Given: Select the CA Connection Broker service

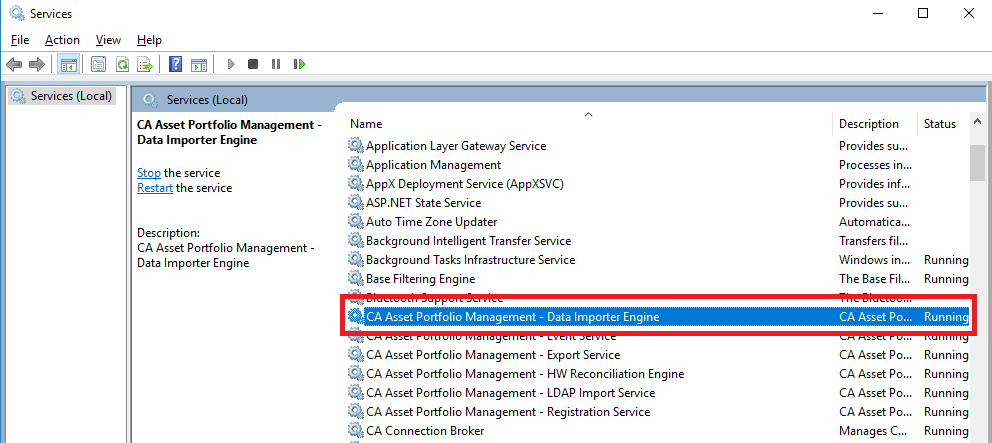Looking at the screenshot, I should pyautogui.click(x=424, y=431).
